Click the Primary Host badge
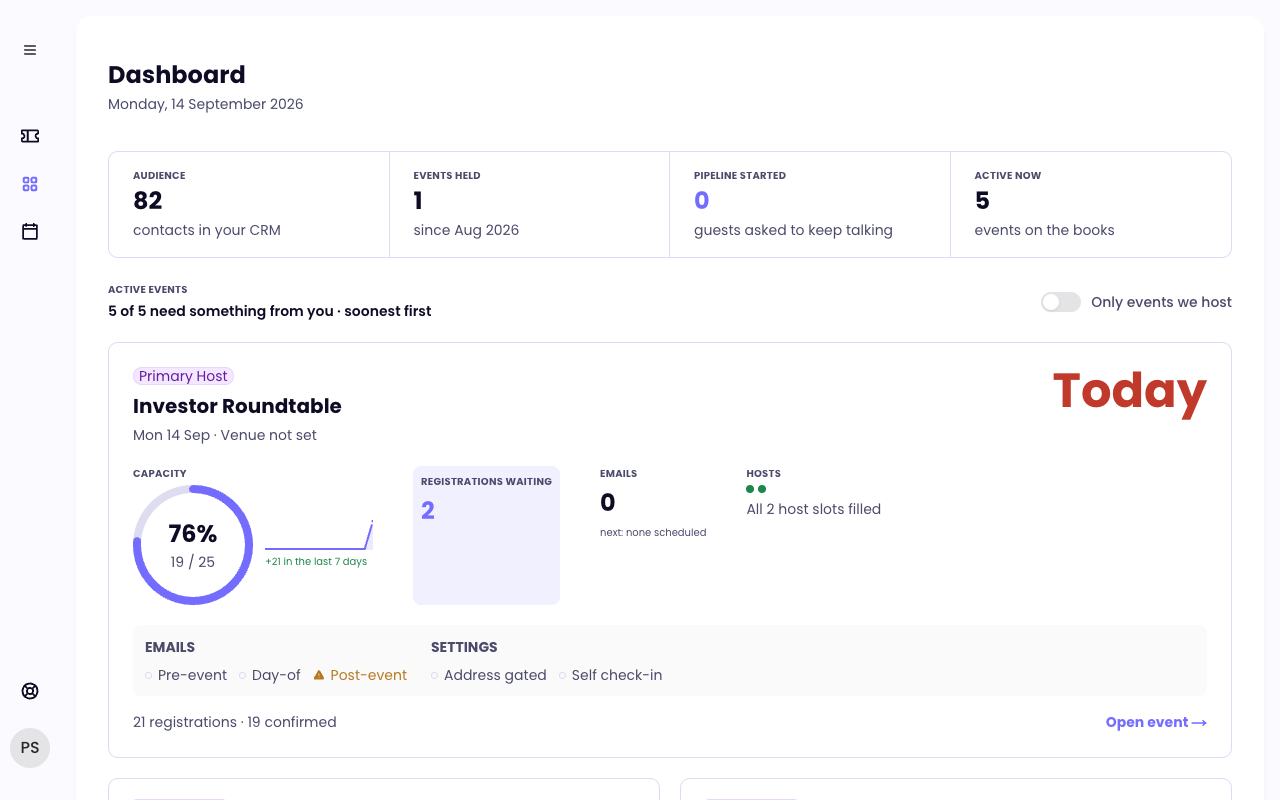This screenshot has width=1280, height=800. pyautogui.click(x=183, y=376)
